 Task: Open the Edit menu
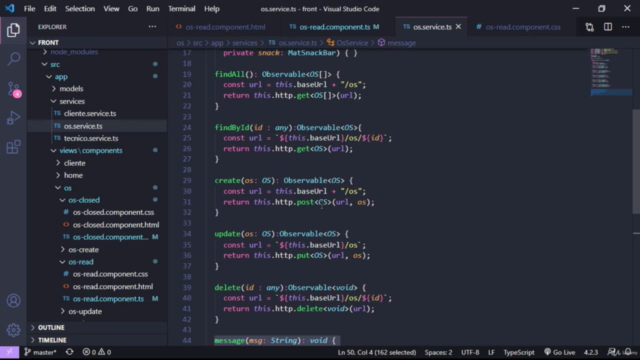50,9
